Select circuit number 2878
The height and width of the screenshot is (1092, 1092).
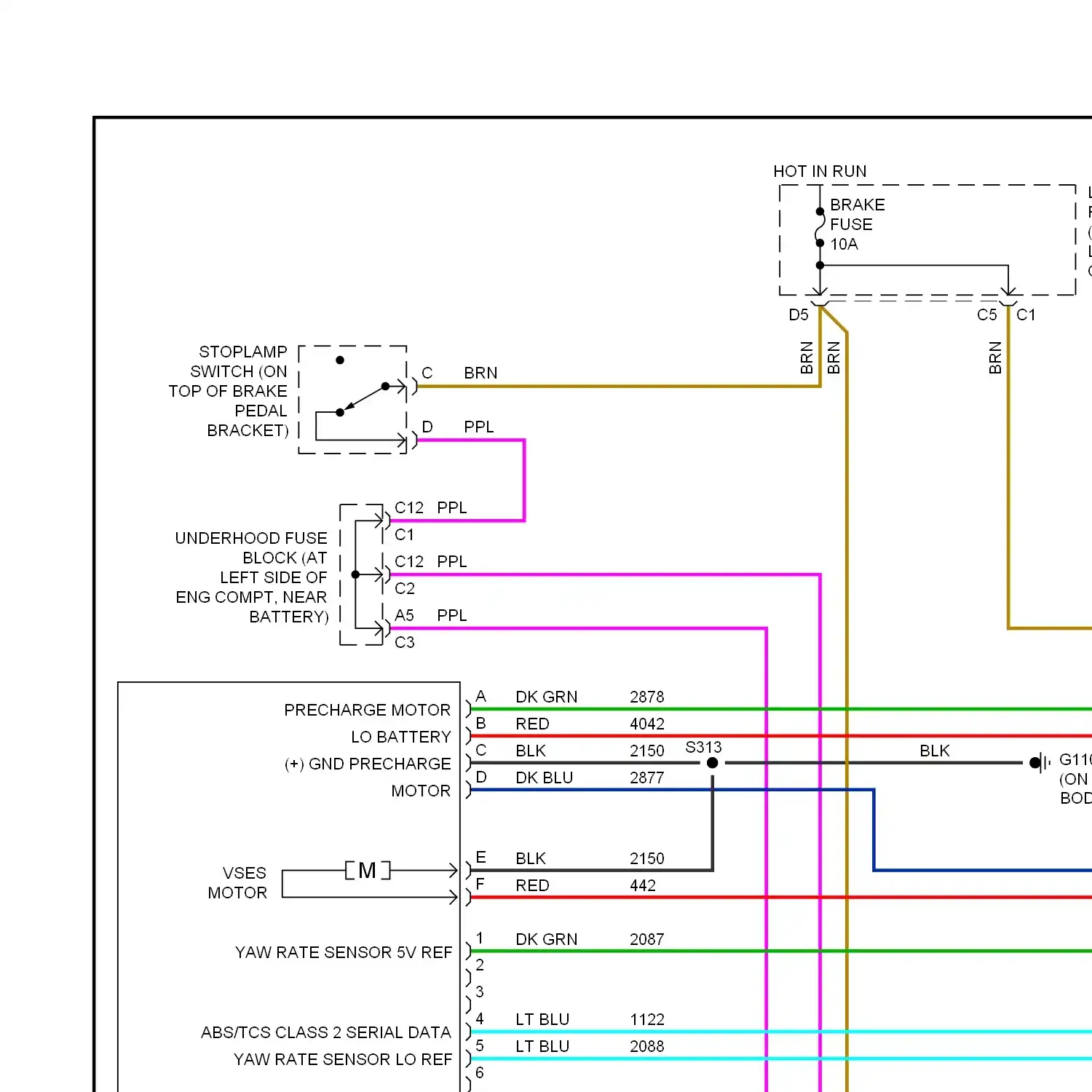click(x=646, y=697)
